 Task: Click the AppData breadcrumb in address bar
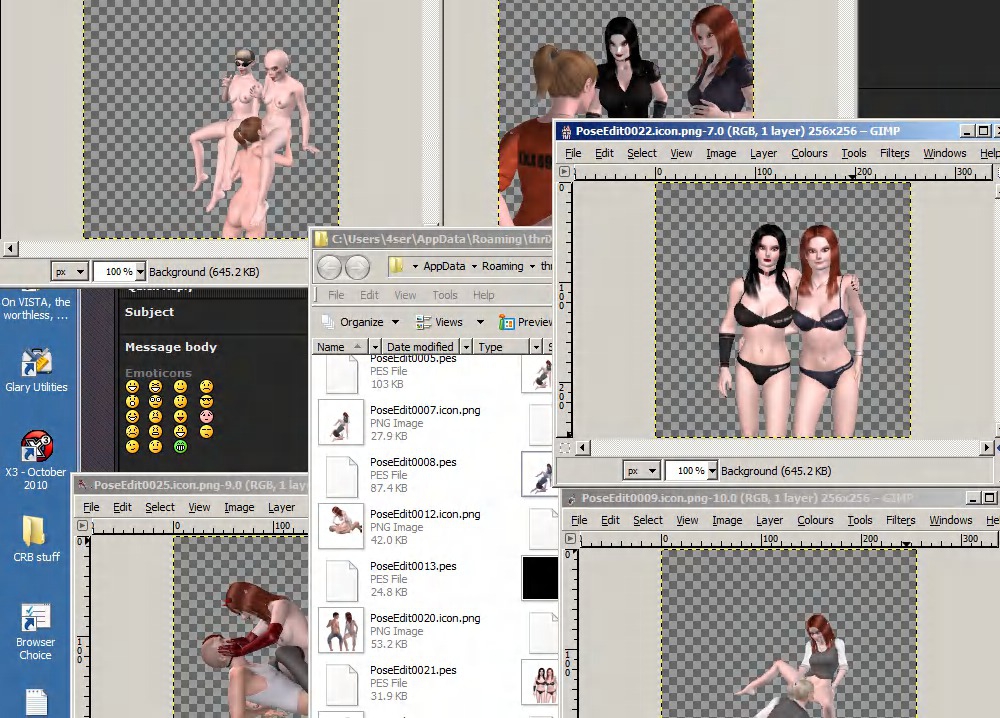point(444,266)
